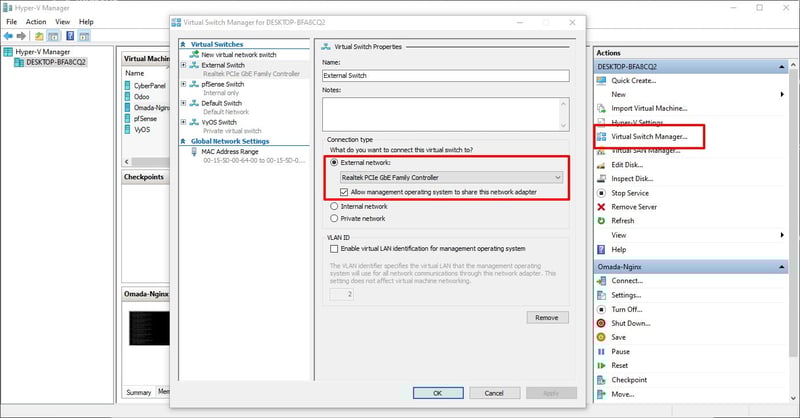Select the External network radio button
This screenshot has width=800, height=418.
[334, 161]
